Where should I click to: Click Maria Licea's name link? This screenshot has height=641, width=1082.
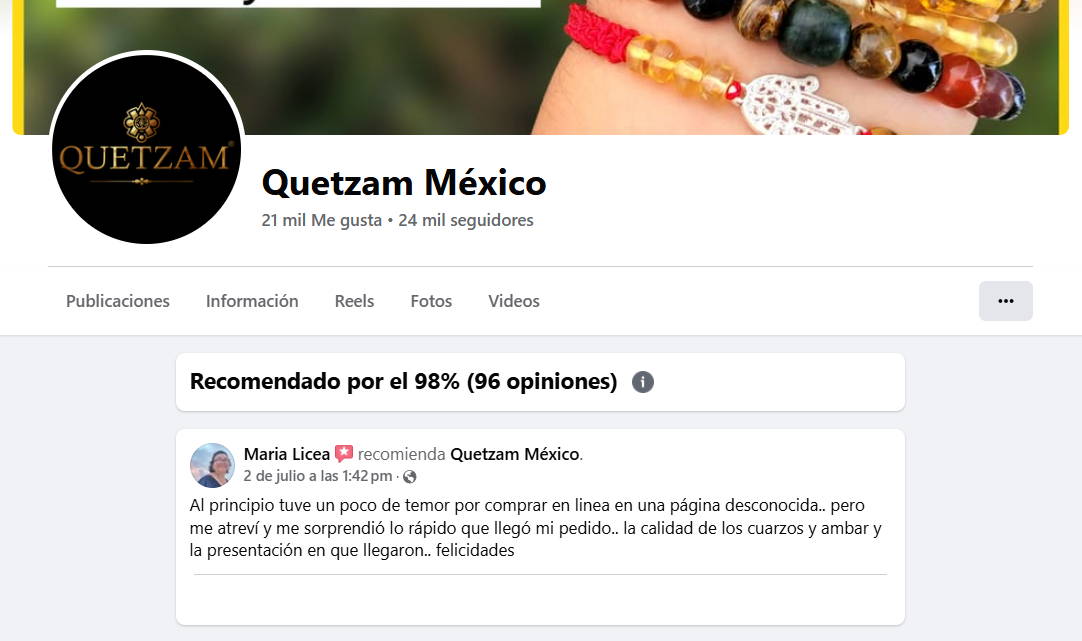tap(286, 454)
